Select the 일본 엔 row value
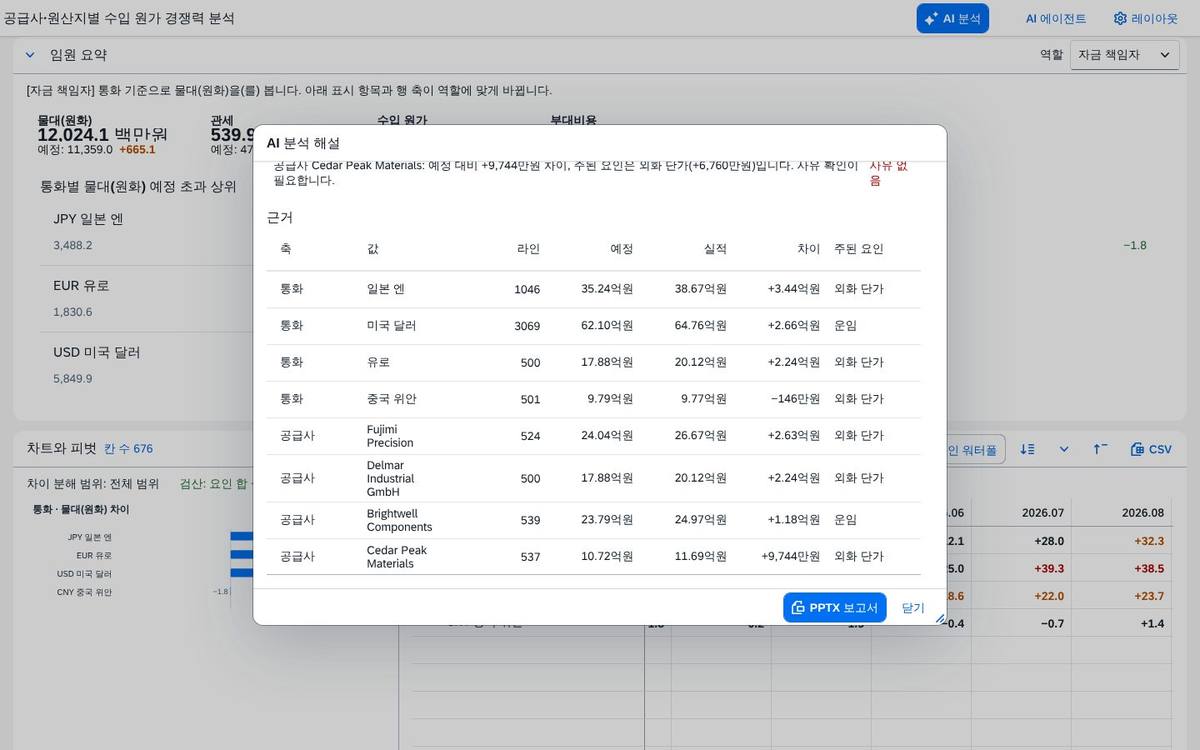The width and height of the screenshot is (1200, 750). [x=385, y=289]
